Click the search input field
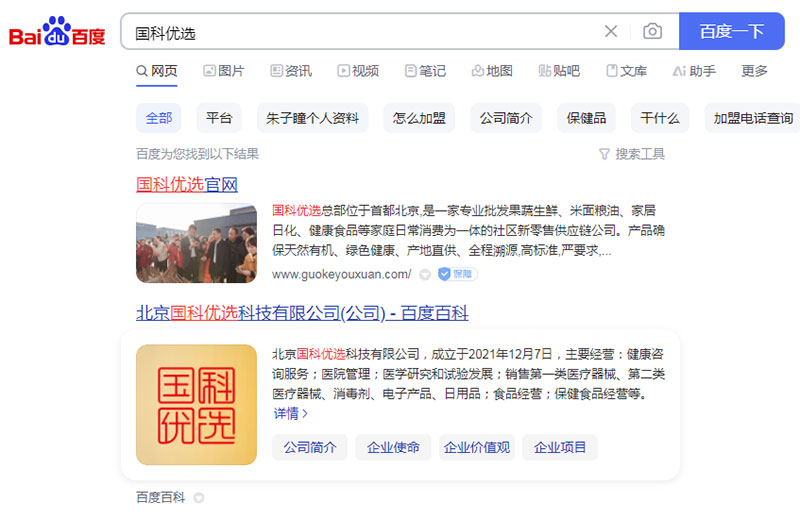Screen dimensions: 800x519 [360, 32]
